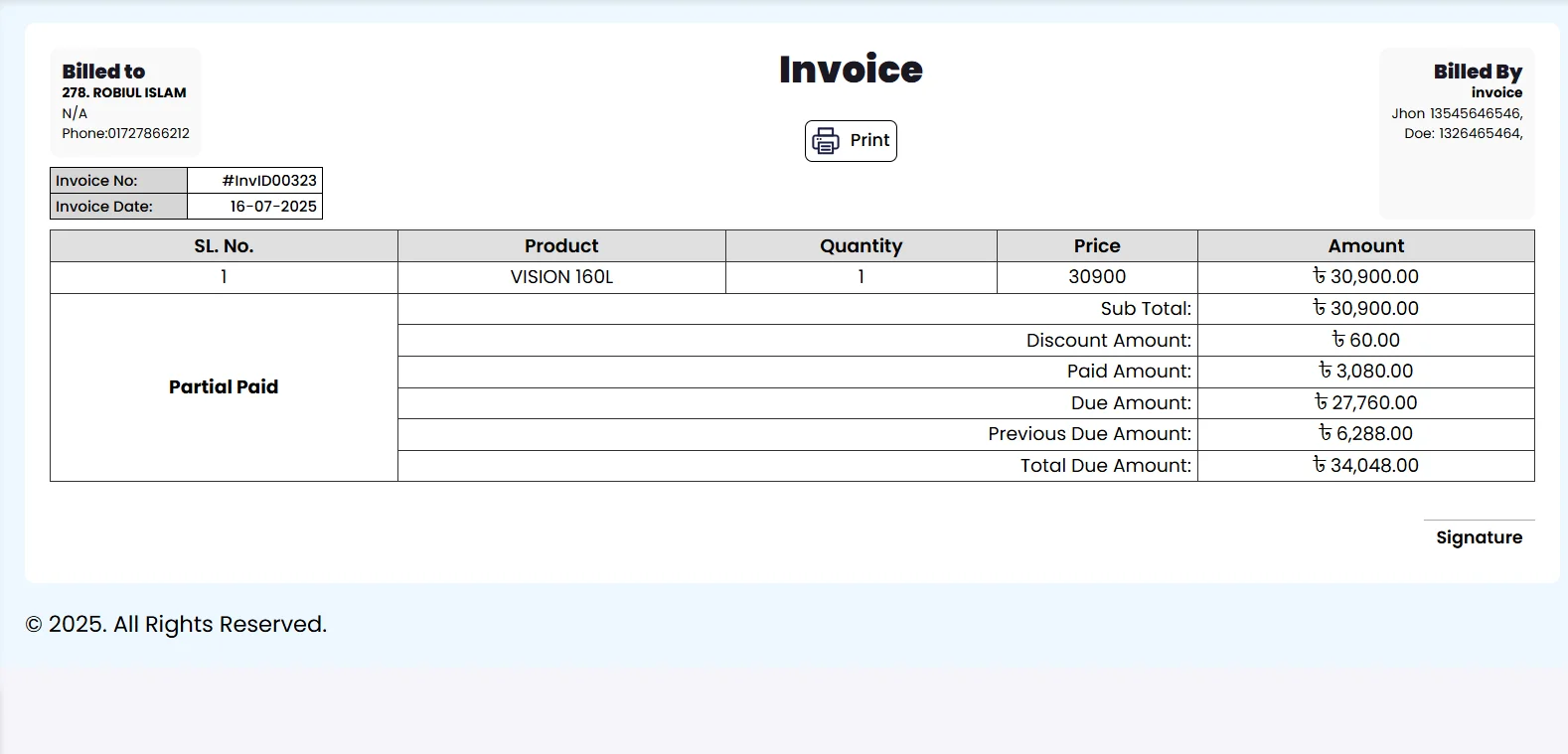Click customer name 278. ROBIUL ISLAM
This screenshot has width=1568, height=754.
pyautogui.click(x=124, y=92)
